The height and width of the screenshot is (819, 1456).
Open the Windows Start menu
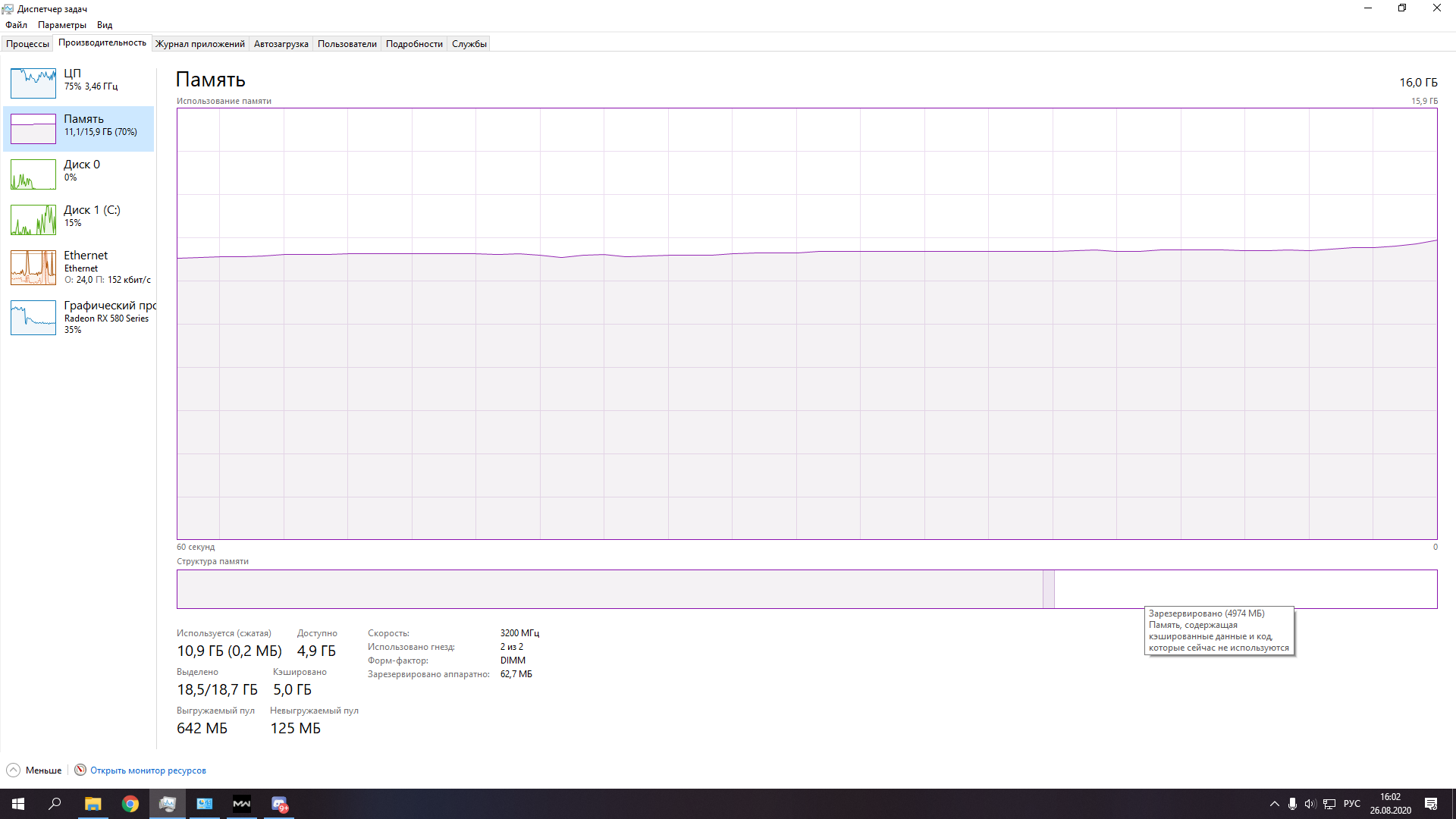click(18, 804)
